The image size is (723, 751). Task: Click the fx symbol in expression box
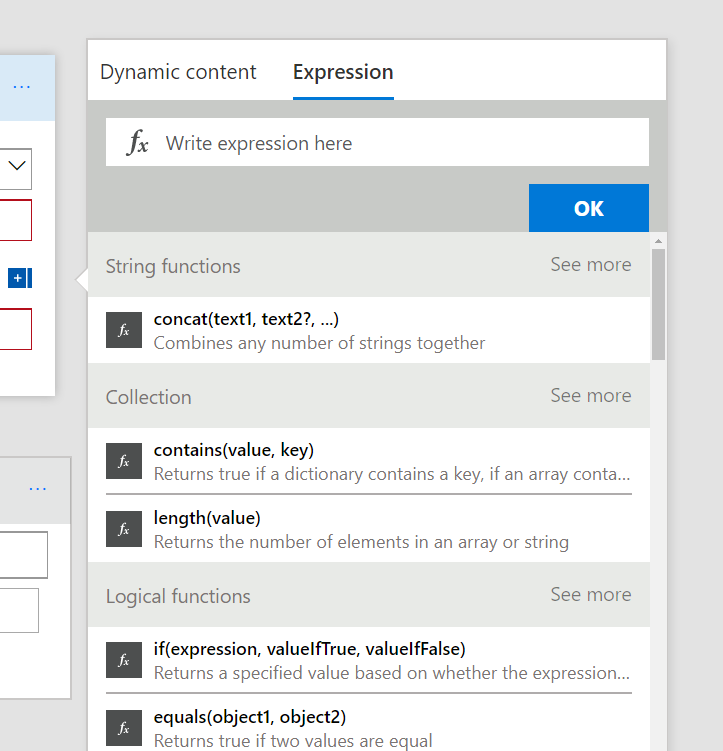click(x=138, y=143)
